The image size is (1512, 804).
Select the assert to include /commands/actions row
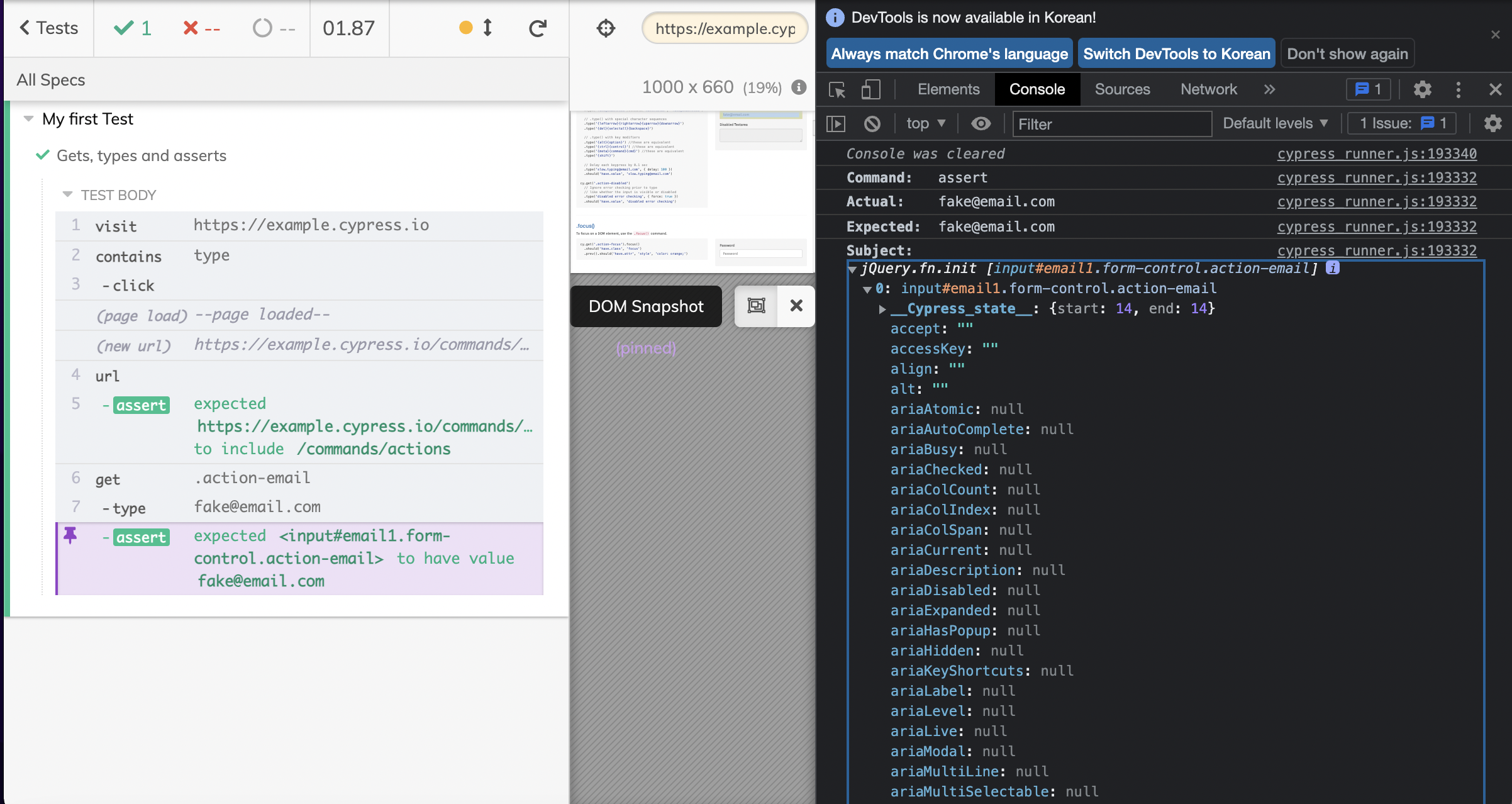[x=299, y=427]
